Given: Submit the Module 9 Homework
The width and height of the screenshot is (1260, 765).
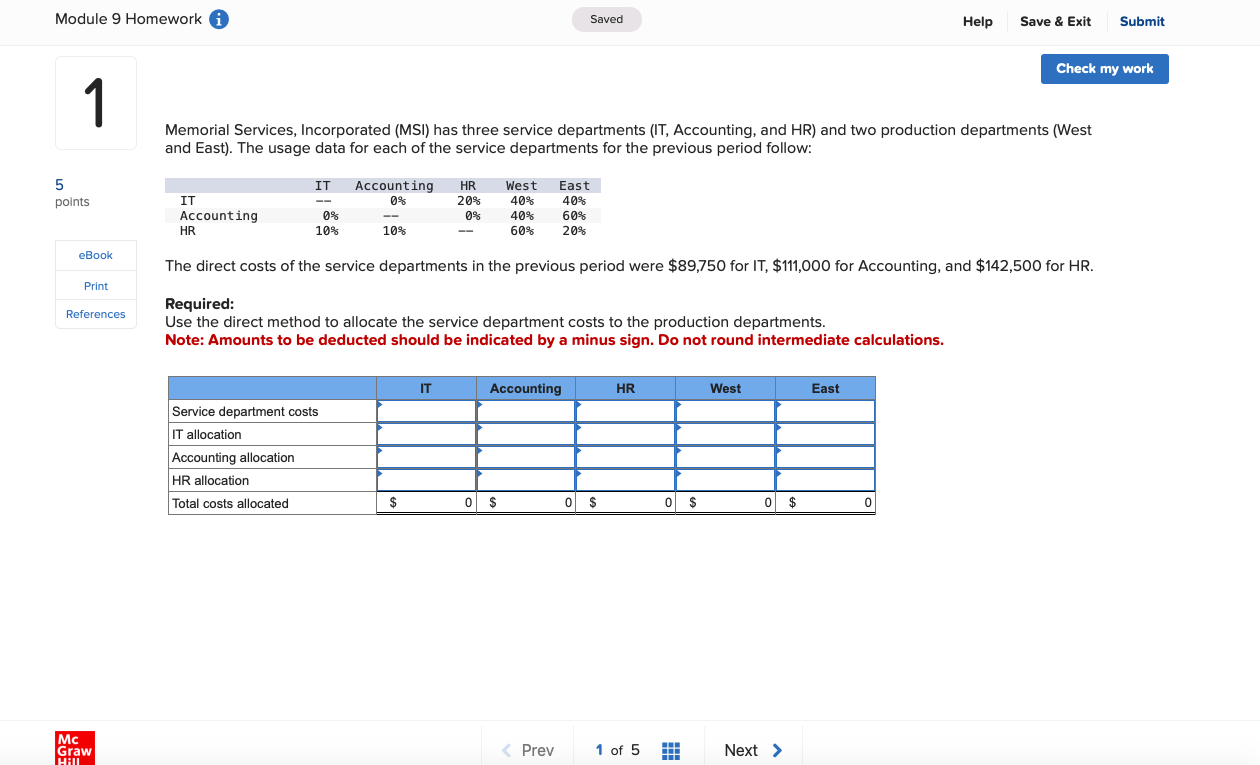Looking at the screenshot, I should coord(1141,21).
